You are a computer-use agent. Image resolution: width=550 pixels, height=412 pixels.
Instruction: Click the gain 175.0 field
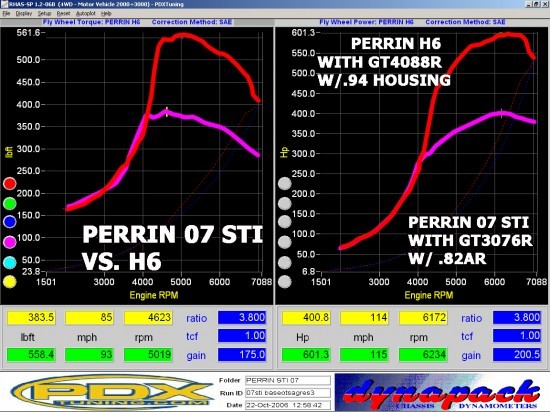[x=242, y=354]
